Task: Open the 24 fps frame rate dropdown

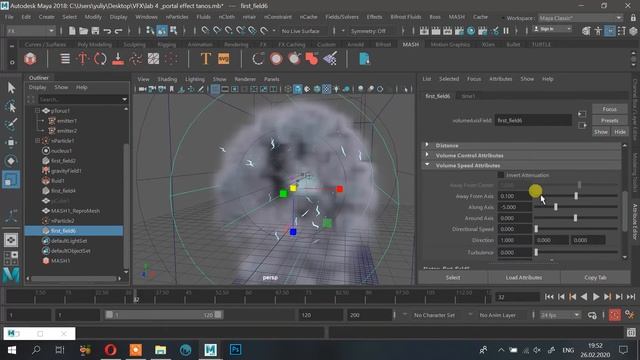Action: [560, 315]
